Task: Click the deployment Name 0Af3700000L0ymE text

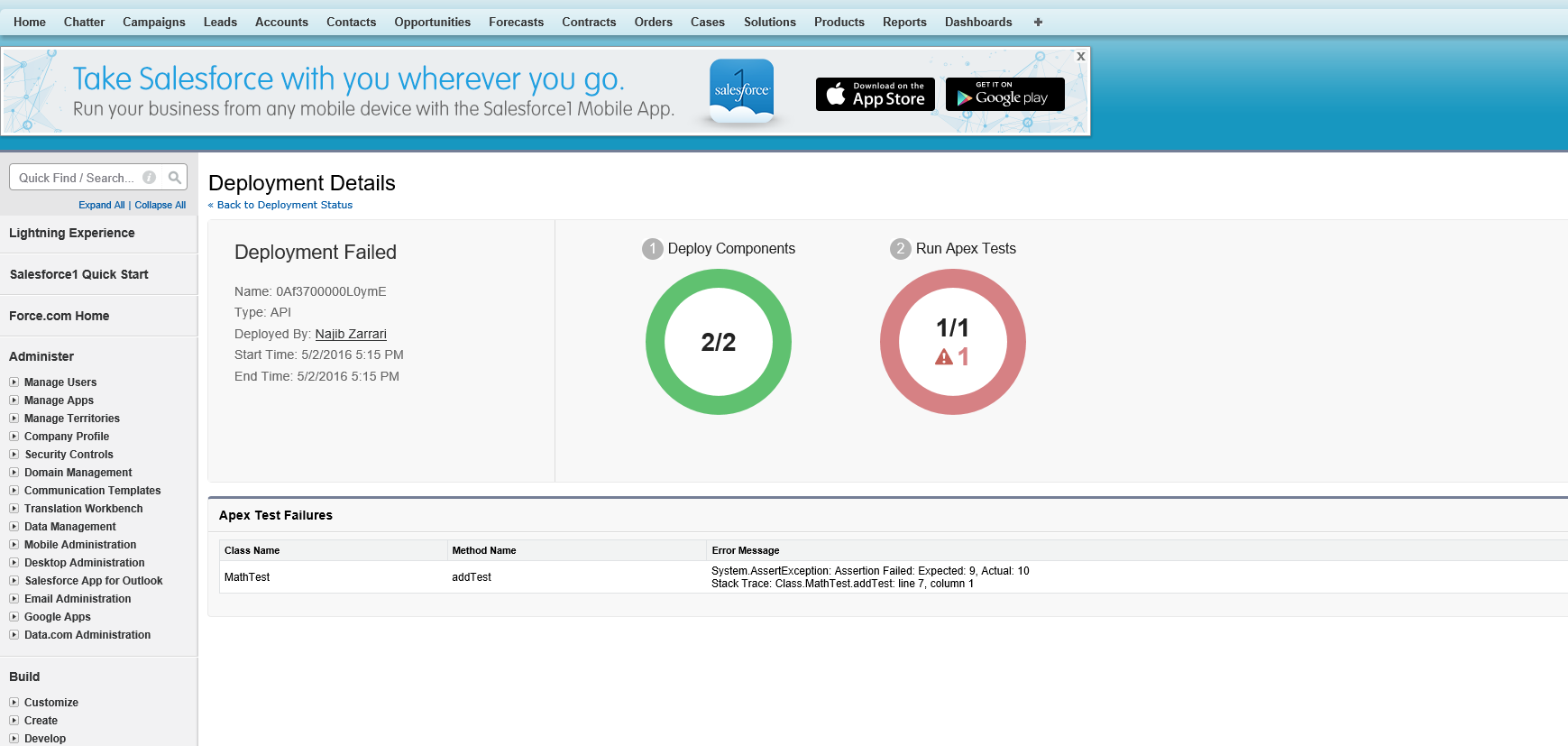Action: tap(310, 291)
